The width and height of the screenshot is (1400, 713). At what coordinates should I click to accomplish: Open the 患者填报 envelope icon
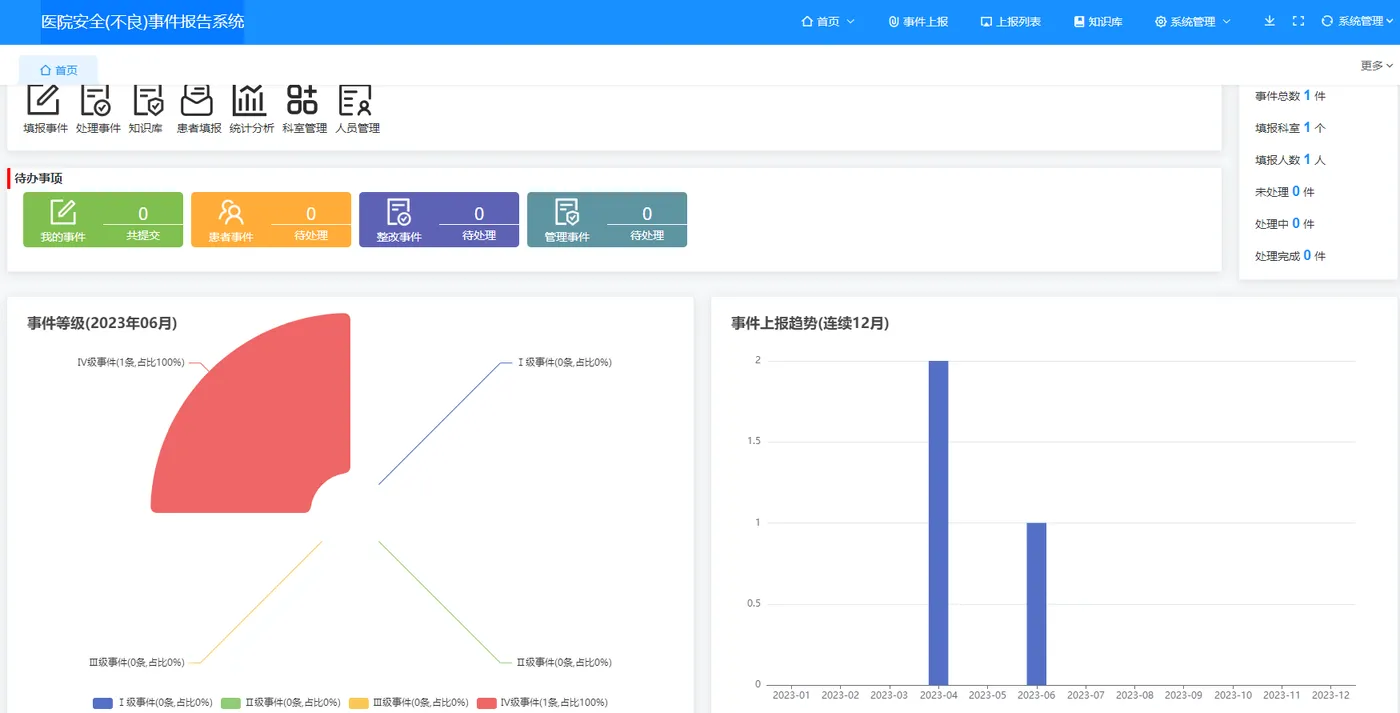click(198, 101)
